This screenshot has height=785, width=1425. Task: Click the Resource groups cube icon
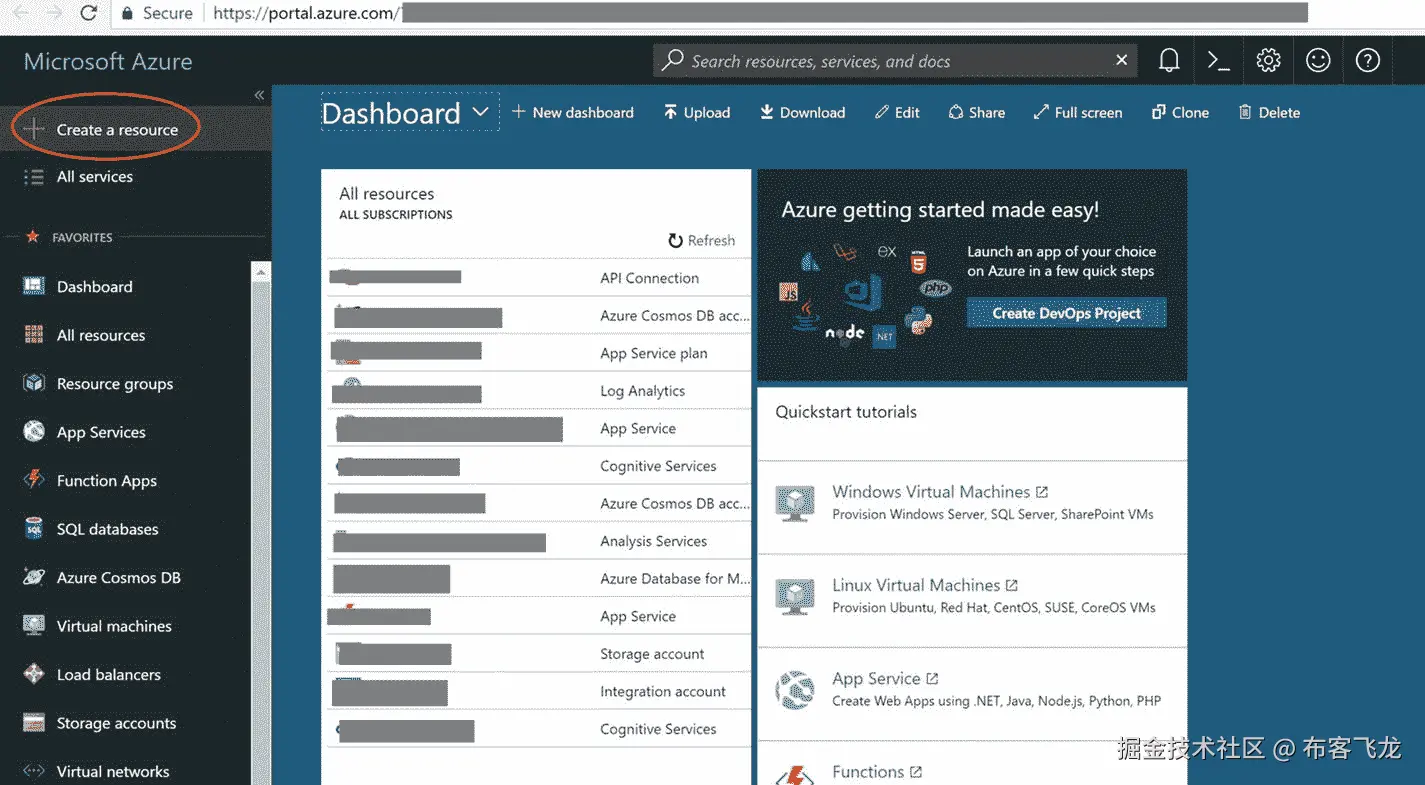(34, 383)
